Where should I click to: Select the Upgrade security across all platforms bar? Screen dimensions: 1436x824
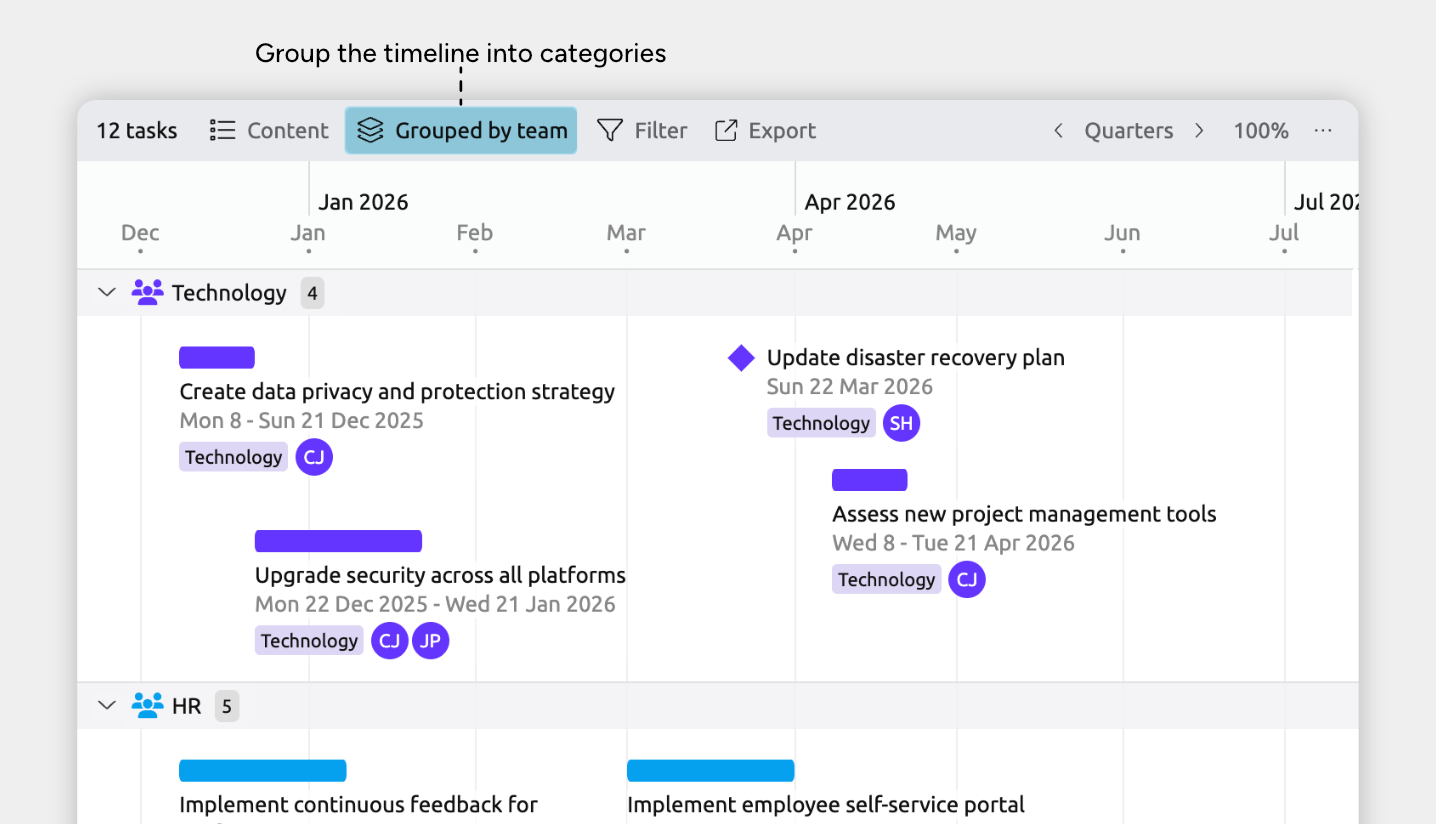338,541
